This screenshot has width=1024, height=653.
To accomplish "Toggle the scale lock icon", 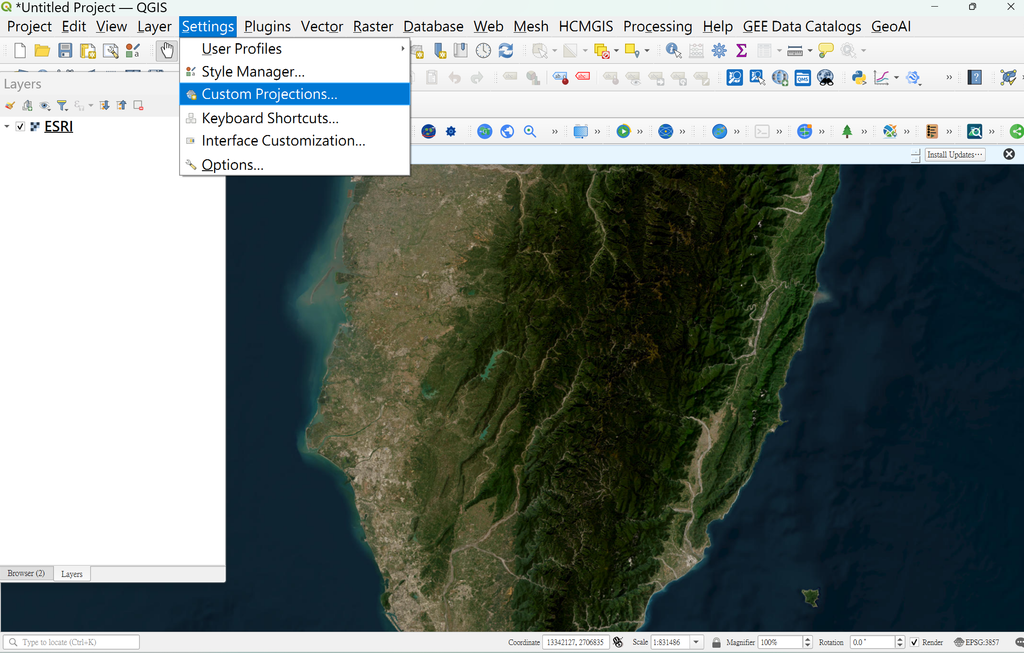I will pos(716,642).
